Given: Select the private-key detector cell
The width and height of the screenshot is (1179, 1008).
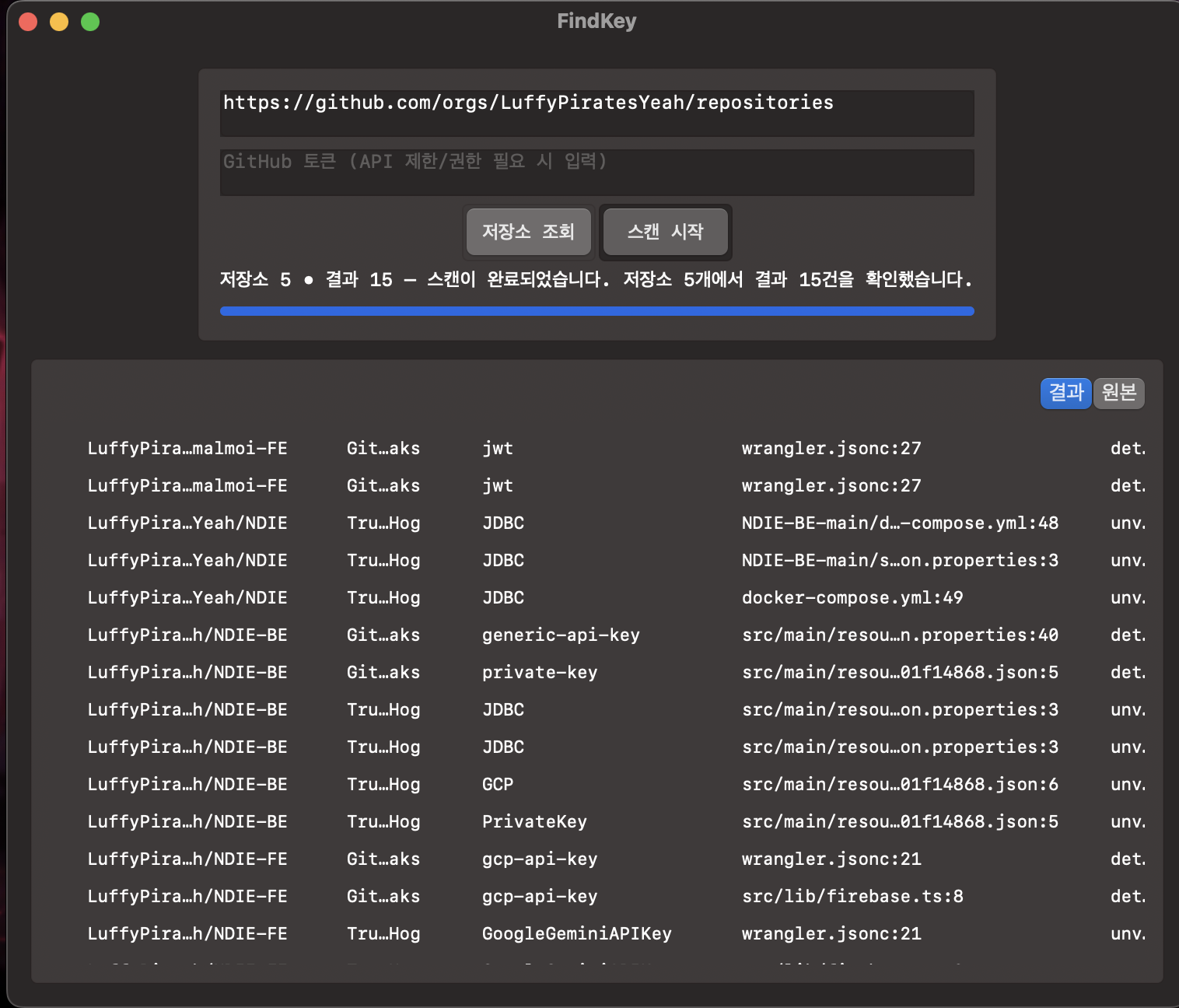Looking at the screenshot, I should 540,672.
